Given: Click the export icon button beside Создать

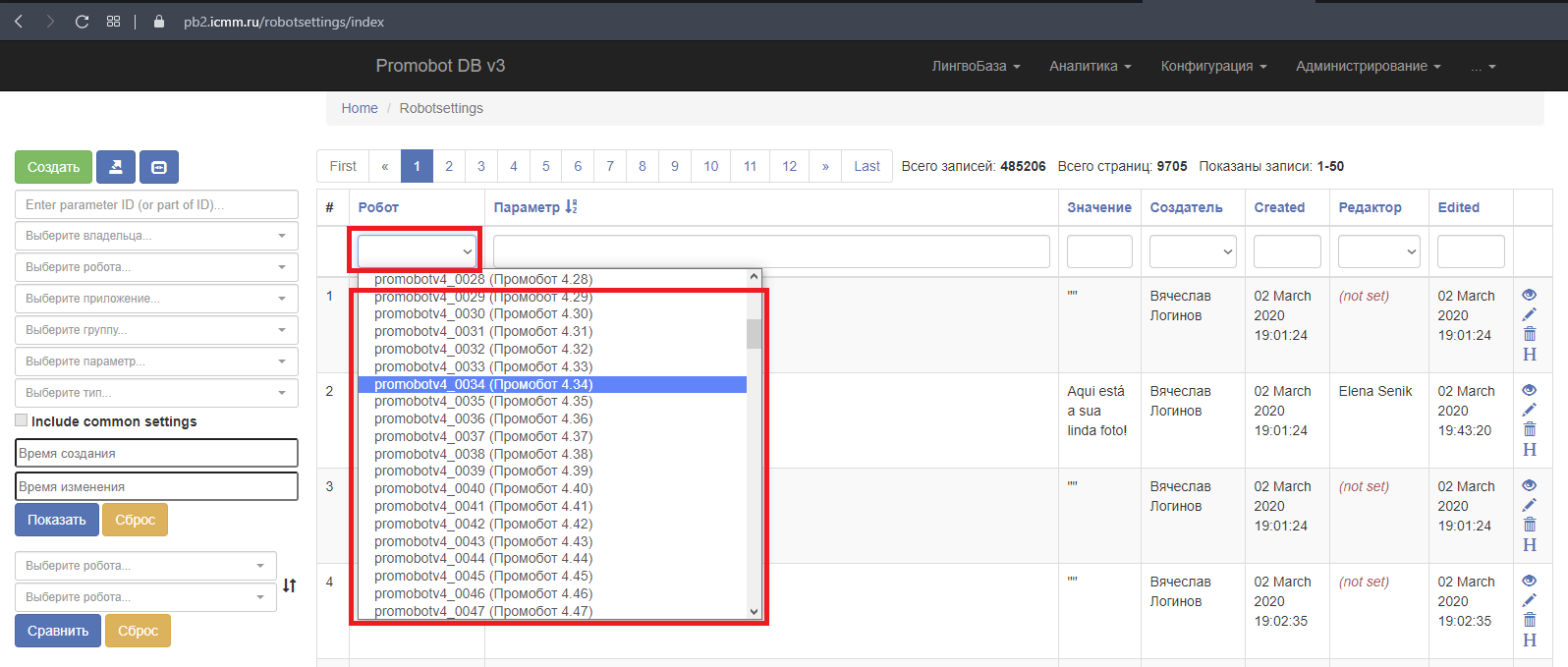Looking at the screenshot, I should [x=116, y=167].
